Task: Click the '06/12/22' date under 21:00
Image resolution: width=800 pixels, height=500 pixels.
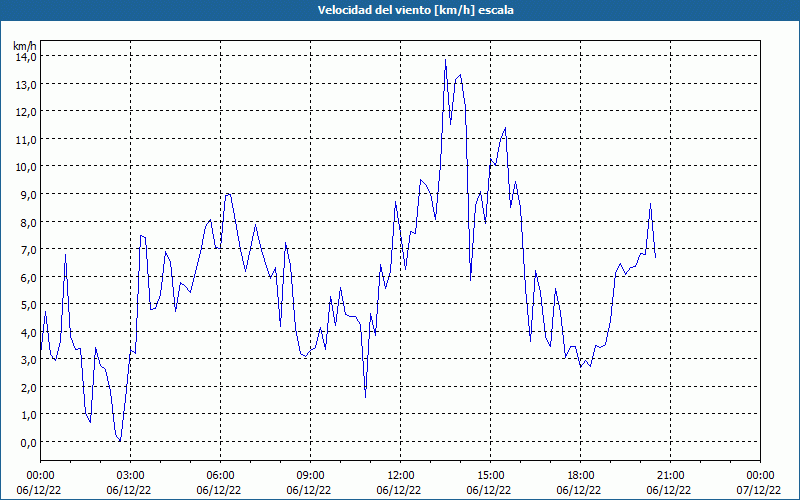Action: point(669,490)
